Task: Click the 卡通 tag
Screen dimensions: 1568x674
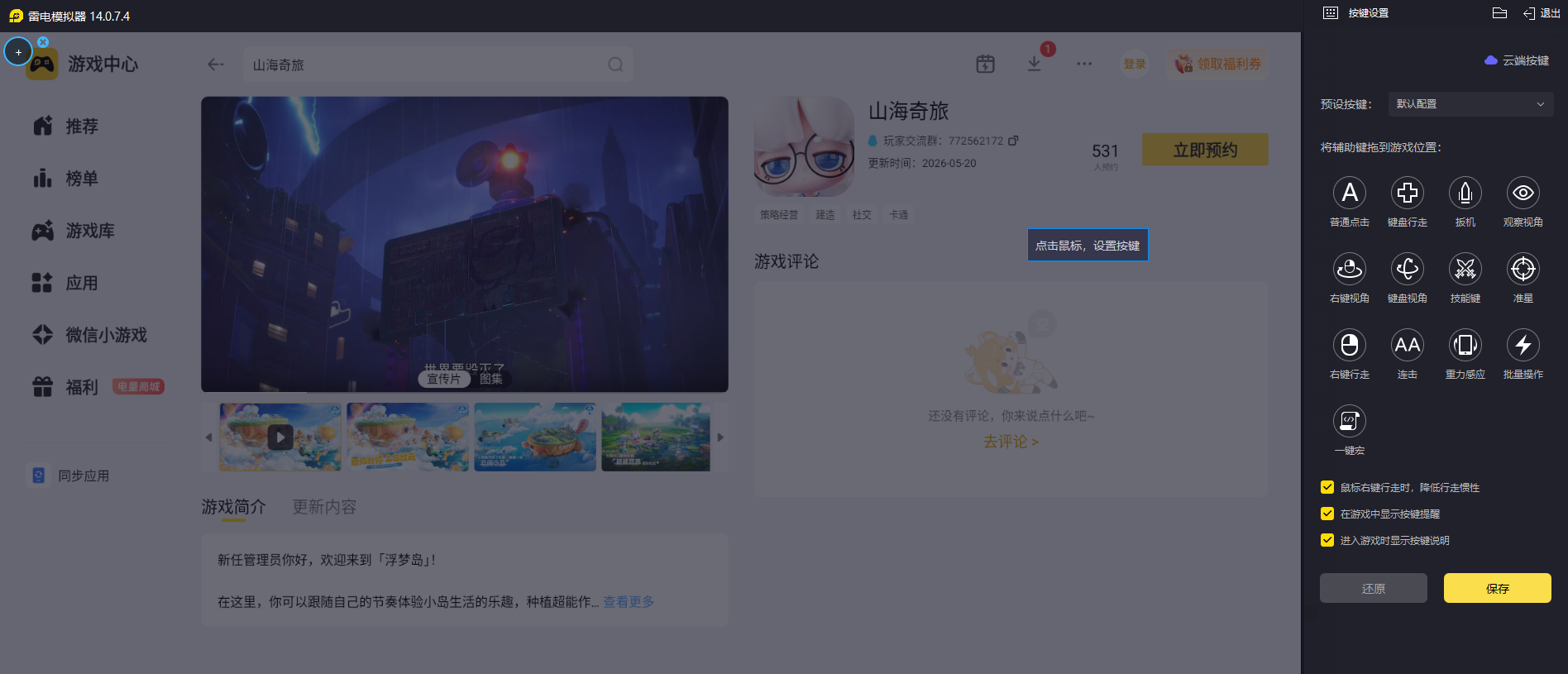Action: pos(898,215)
